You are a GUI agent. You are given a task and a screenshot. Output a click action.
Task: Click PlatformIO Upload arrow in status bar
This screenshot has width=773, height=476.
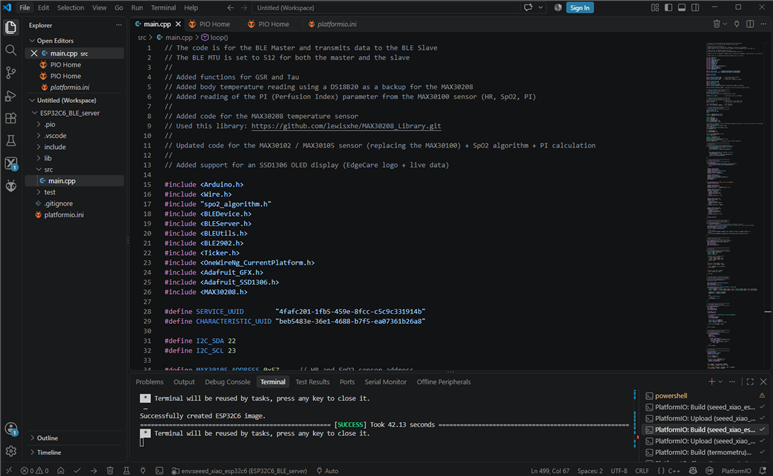[94, 471]
